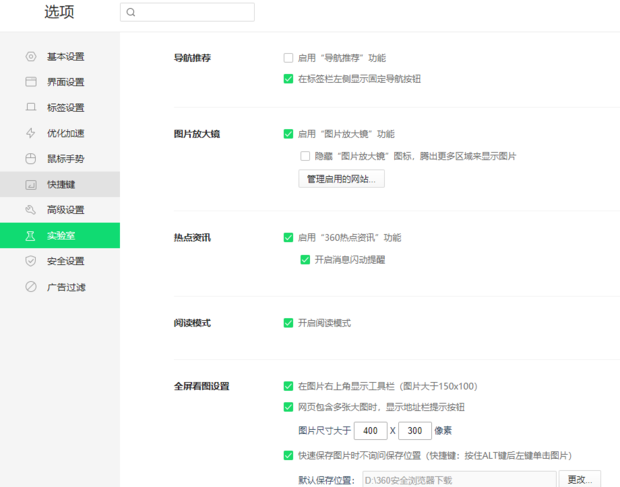Open 安全设置 page
Screen dimensions: 620x487
pyautogui.click(x=60, y=261)
